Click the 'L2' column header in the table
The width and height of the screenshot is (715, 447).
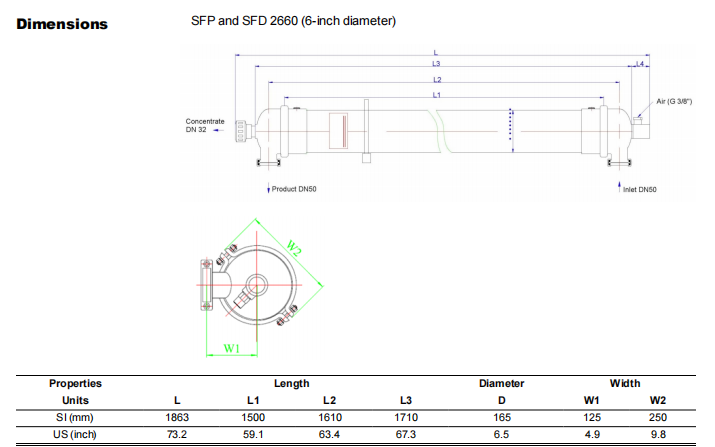click(x=329, y=400)
